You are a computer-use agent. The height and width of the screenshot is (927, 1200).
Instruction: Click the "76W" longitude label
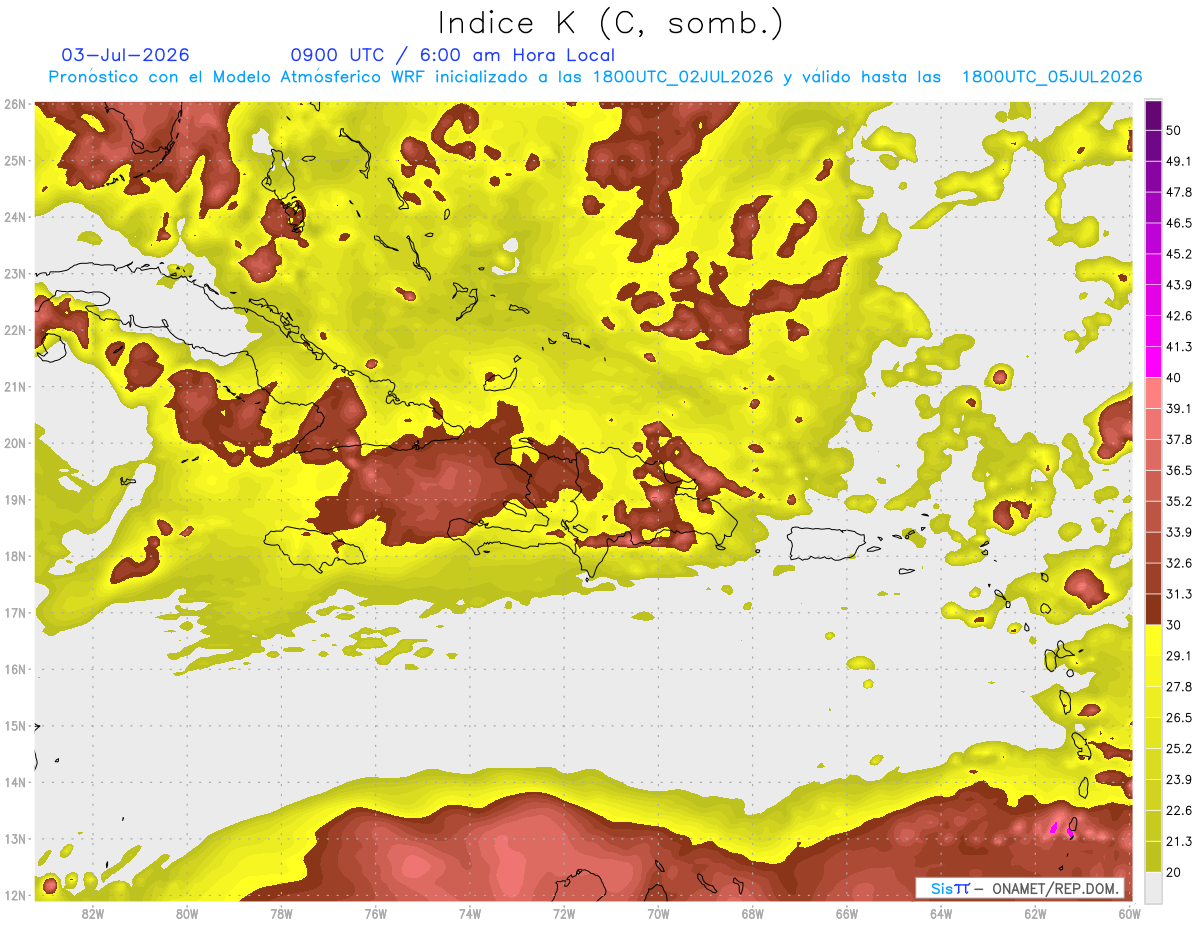pos(375,913)
